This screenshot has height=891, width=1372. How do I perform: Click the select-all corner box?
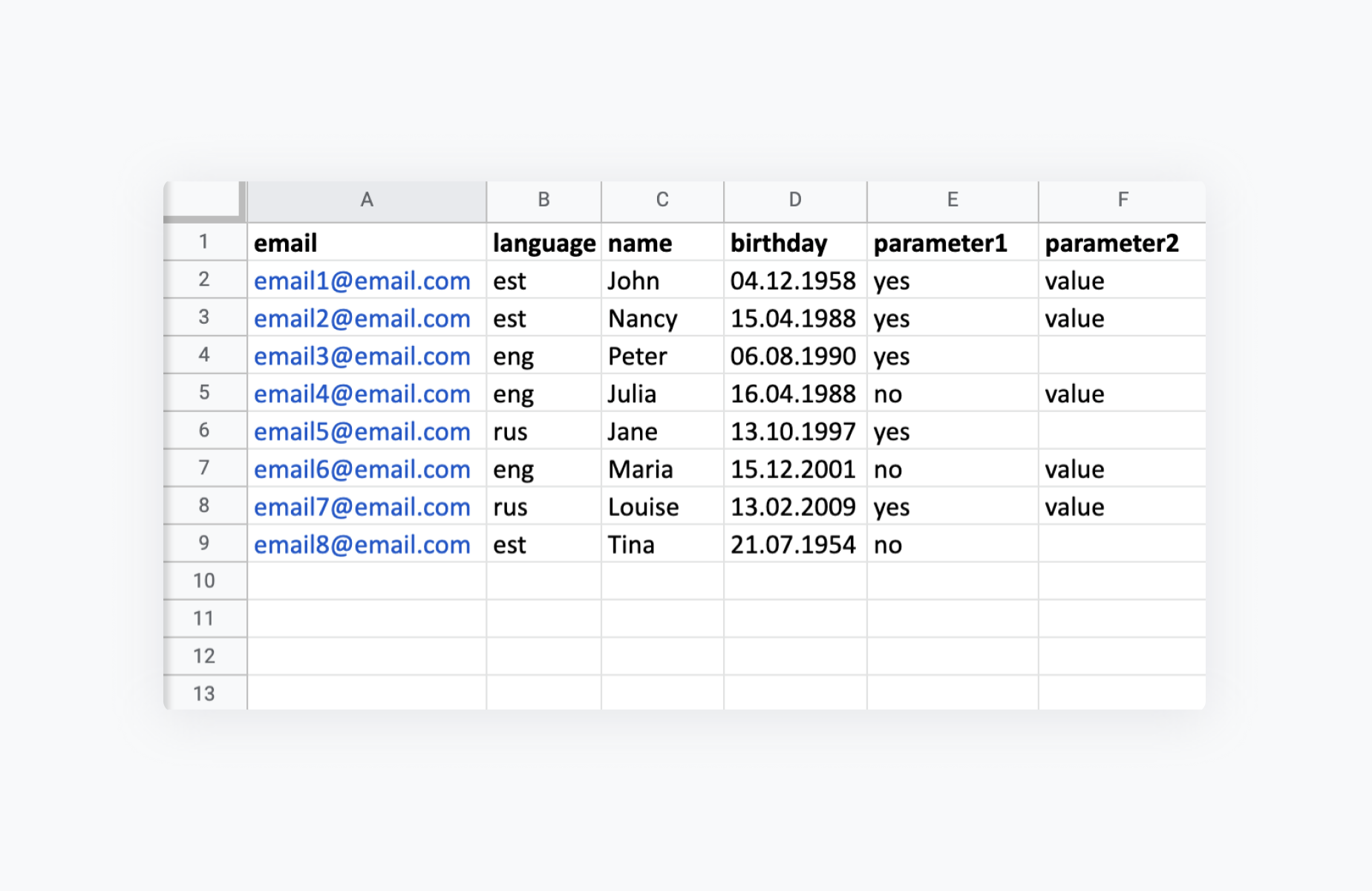204,200
